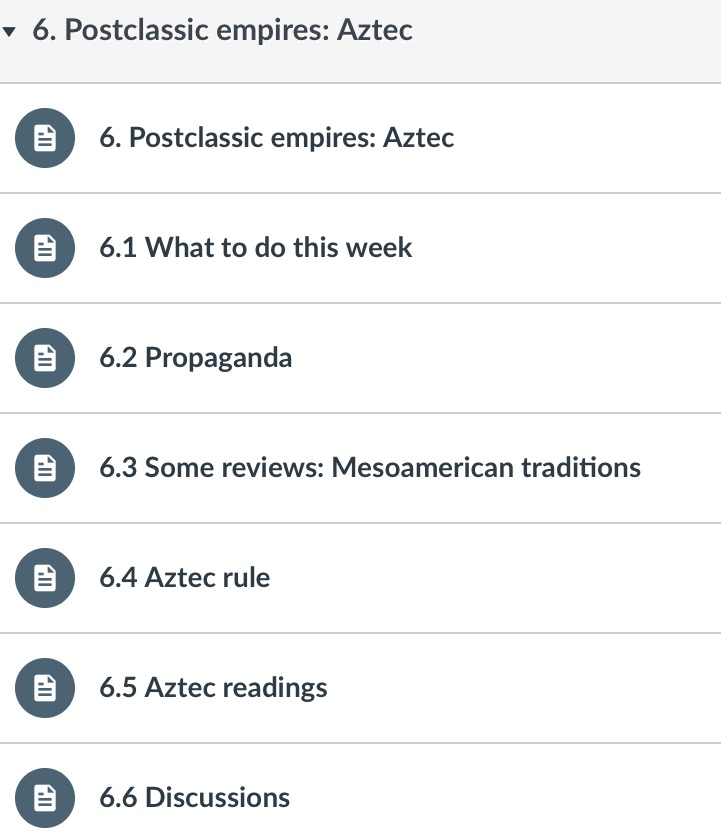Click page icon for 6.1 What to do
Image resolution: width=721 pixels, height=833 pixels.
point(44,247)
